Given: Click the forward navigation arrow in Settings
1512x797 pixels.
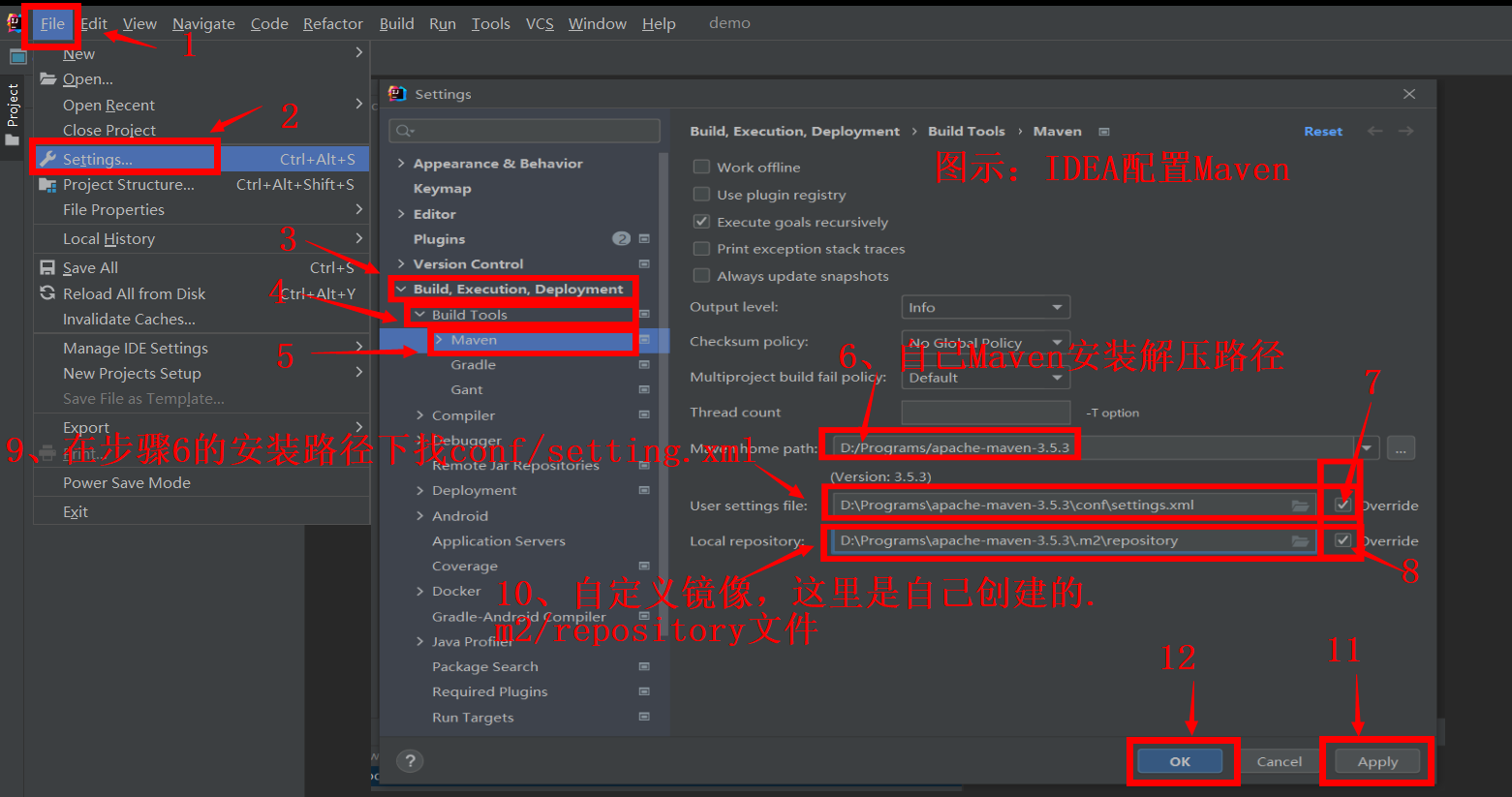Looking at the screenshot, I should [x=1405, y=131].
